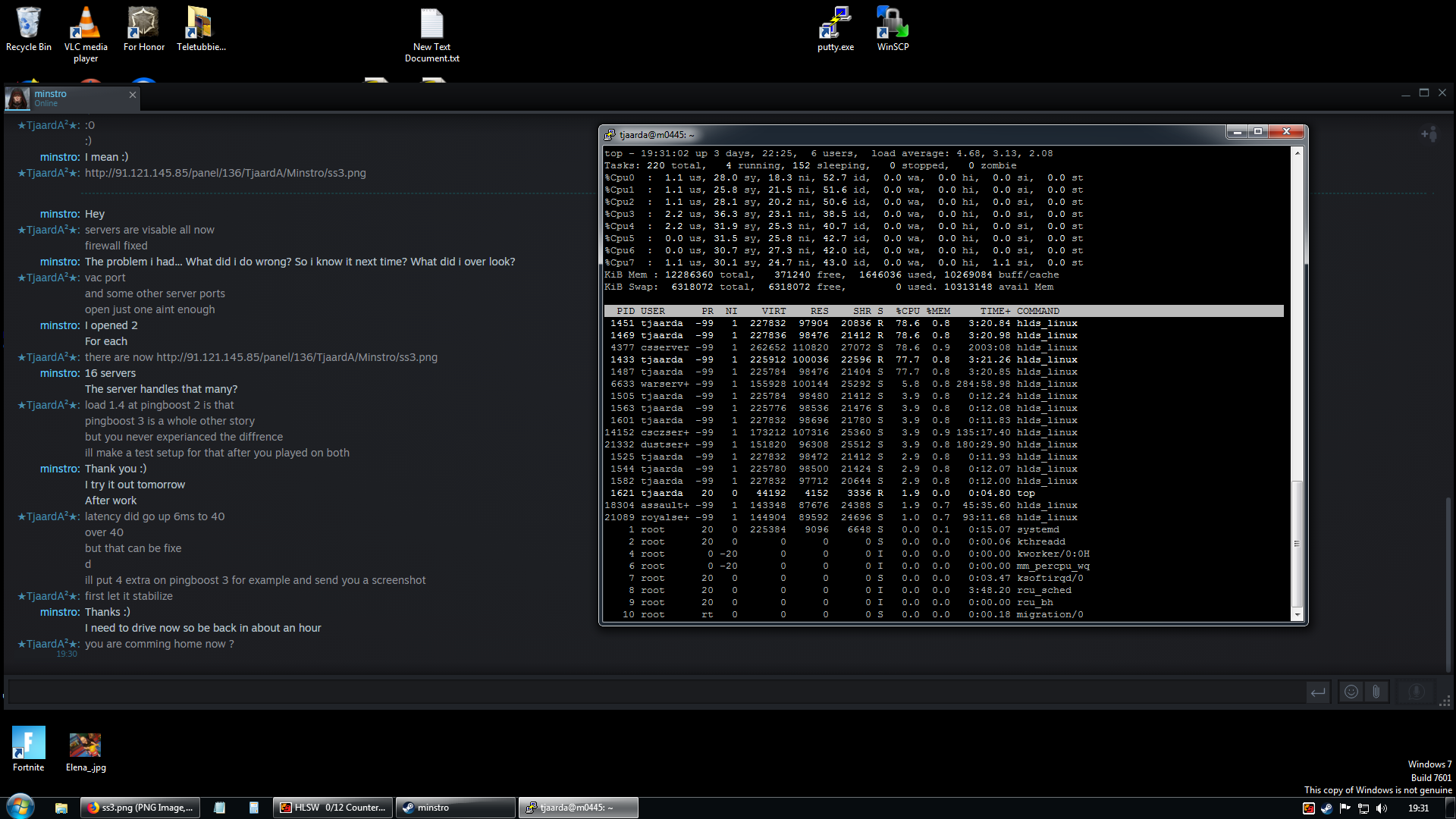Open the second ss3.png link in chat
Viewport: 1456px width, 819px height.
pos(297,357)
